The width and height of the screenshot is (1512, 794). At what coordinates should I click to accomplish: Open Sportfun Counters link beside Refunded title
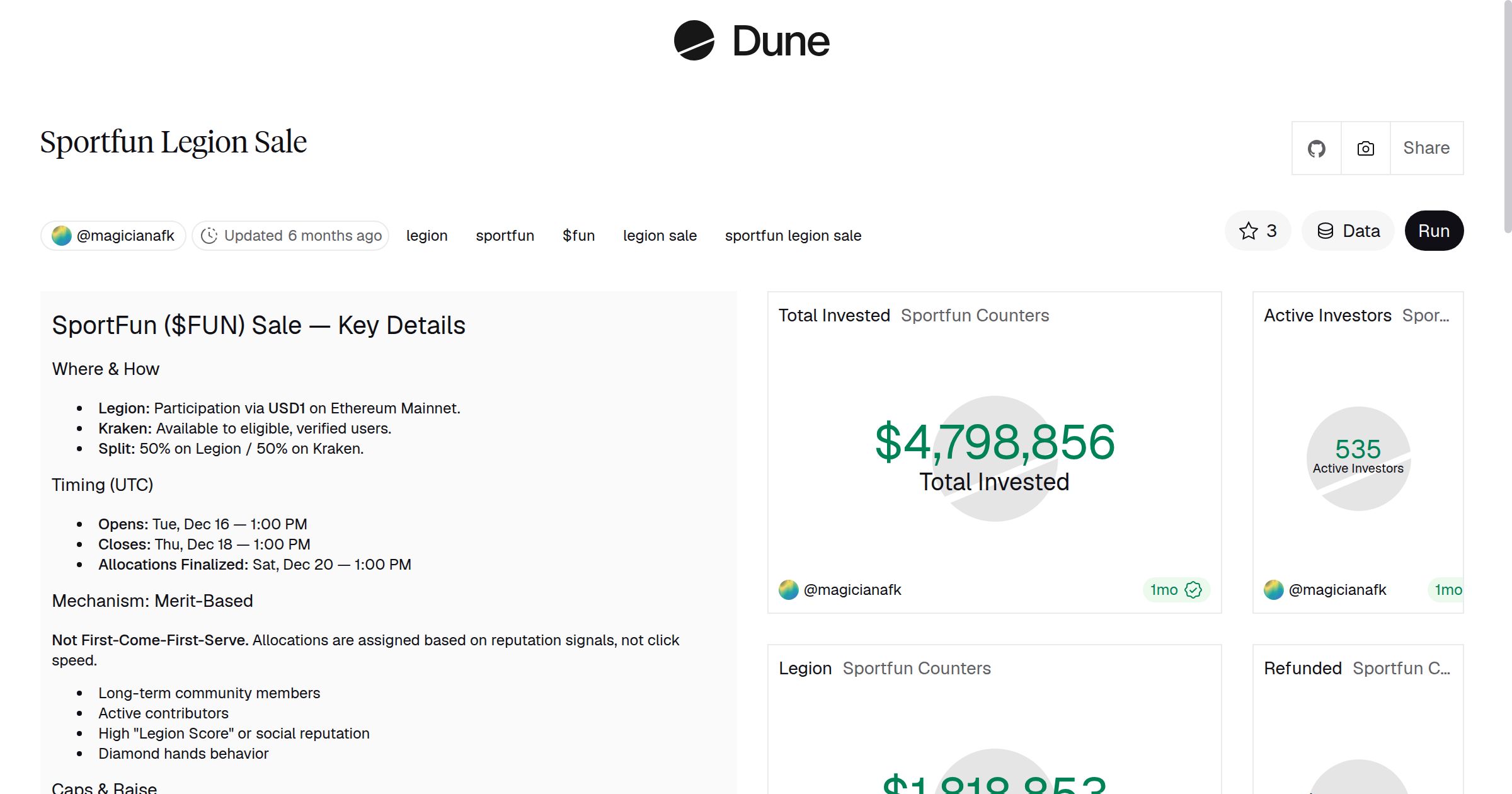click(1402, 668)
